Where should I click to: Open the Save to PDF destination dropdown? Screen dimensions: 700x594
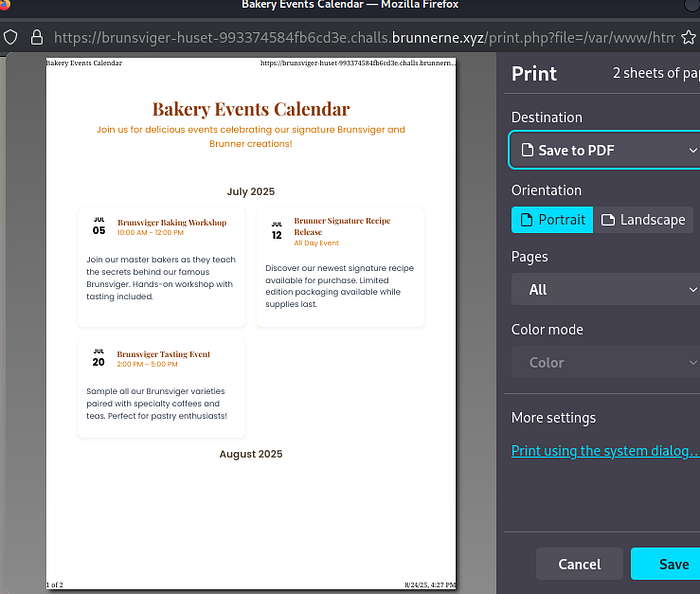pyautogui.click(x=604, y=150)
